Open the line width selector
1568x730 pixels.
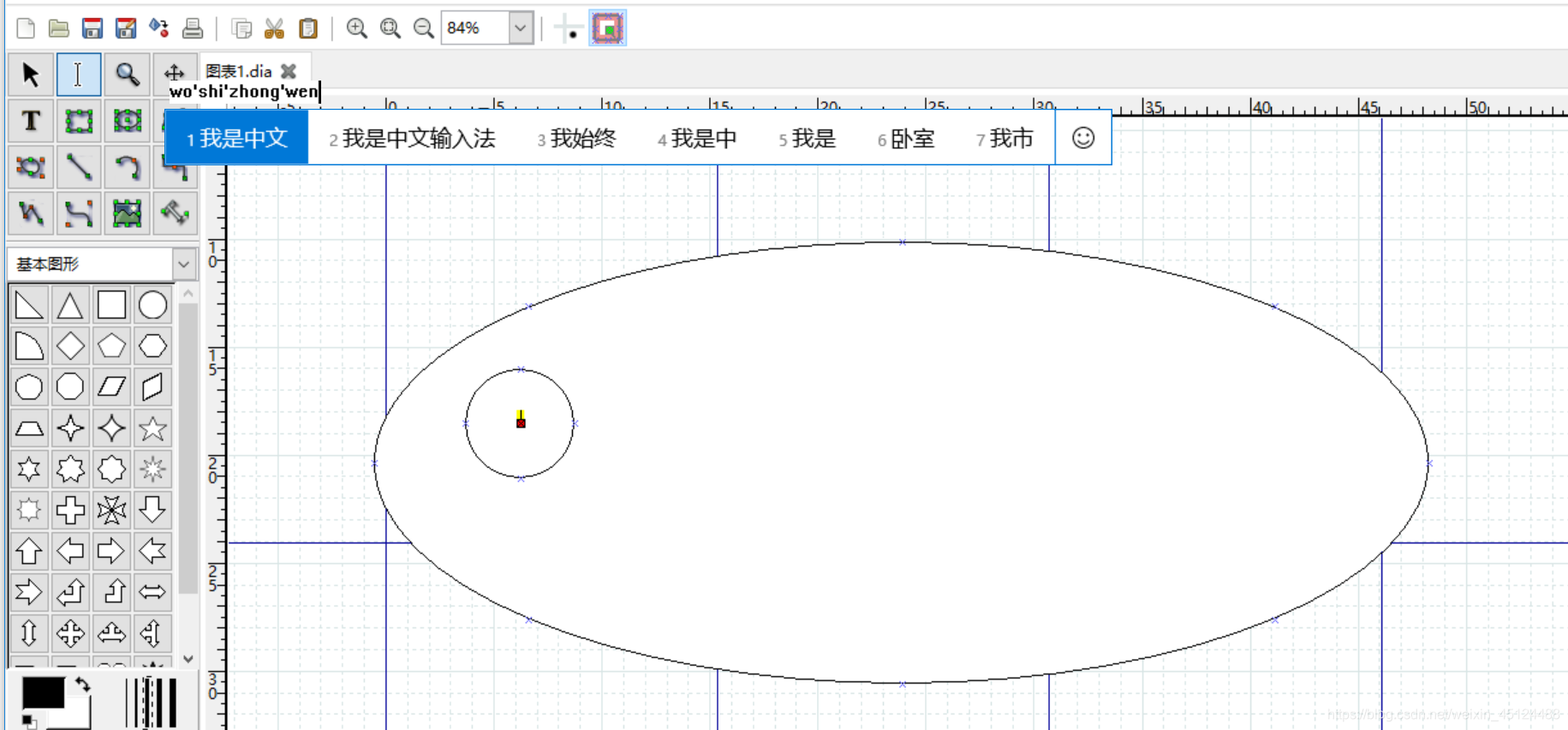[x=152, y=703]
